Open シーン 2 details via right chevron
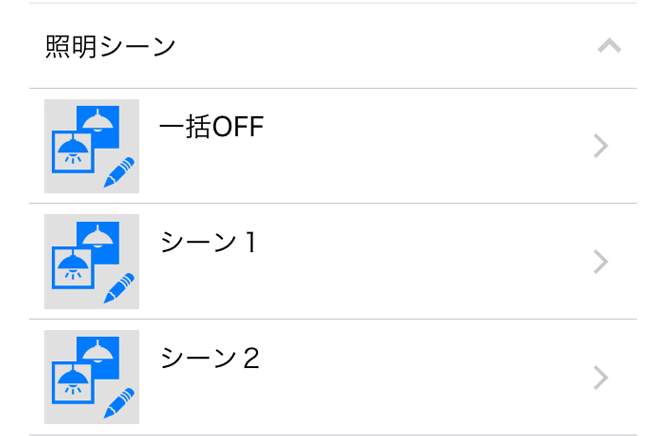The image size is (658, 436). point(601,377)
